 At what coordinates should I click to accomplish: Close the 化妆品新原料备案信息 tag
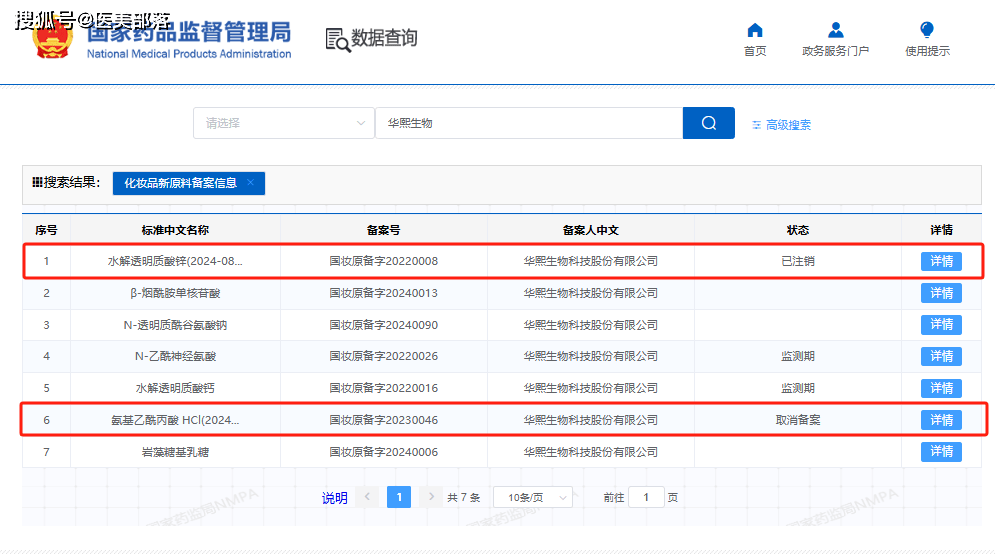[x=250, y=183]
